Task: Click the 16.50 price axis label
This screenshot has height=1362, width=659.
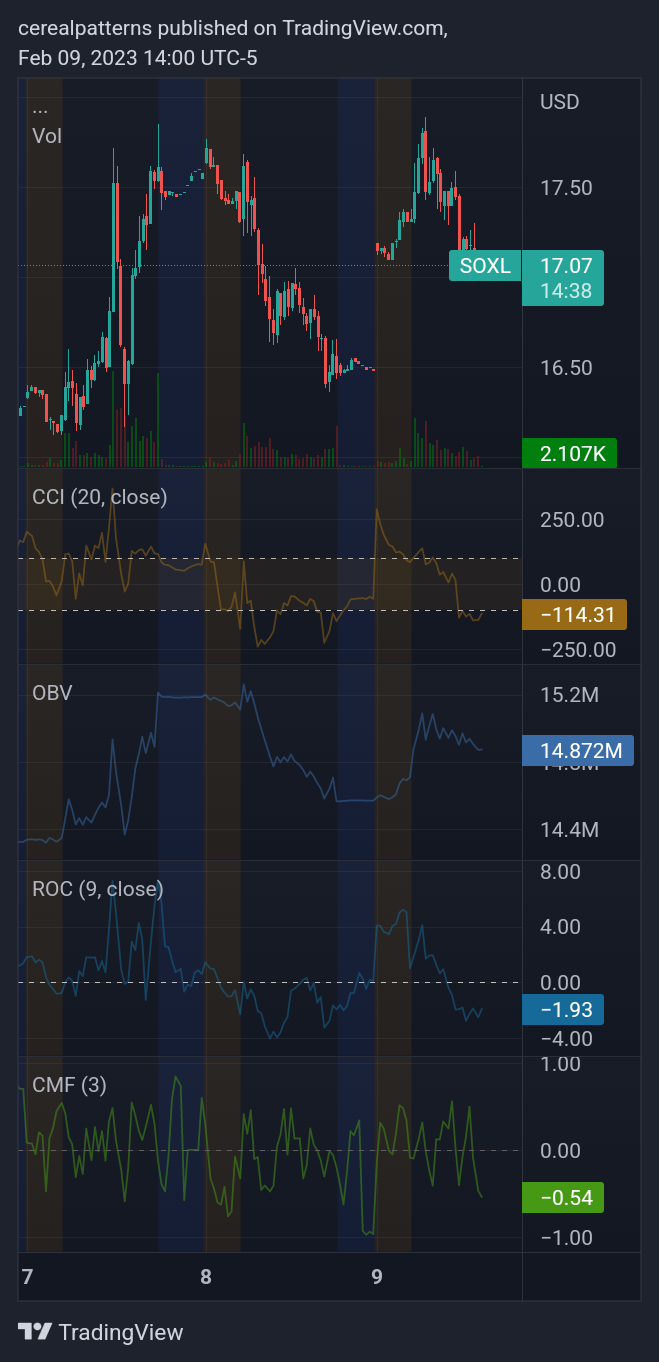Action: (x=567, y=368)
